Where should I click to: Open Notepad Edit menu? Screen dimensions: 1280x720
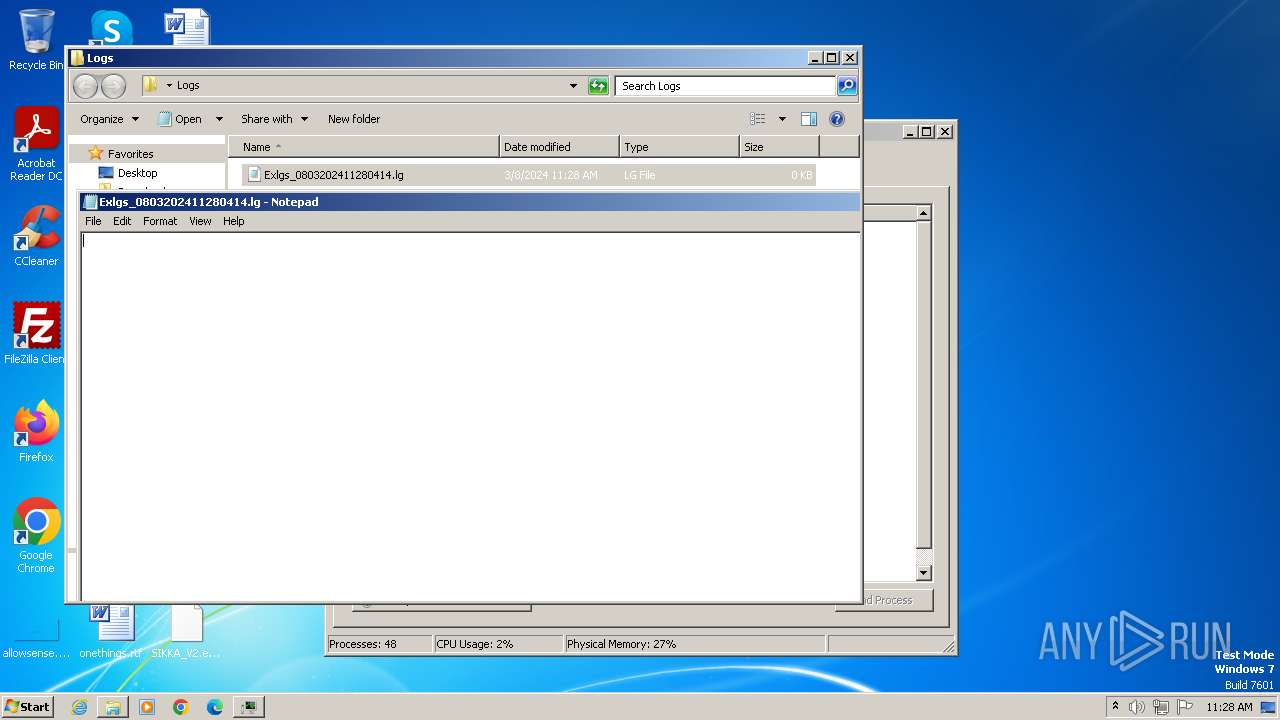pos(122,221)
